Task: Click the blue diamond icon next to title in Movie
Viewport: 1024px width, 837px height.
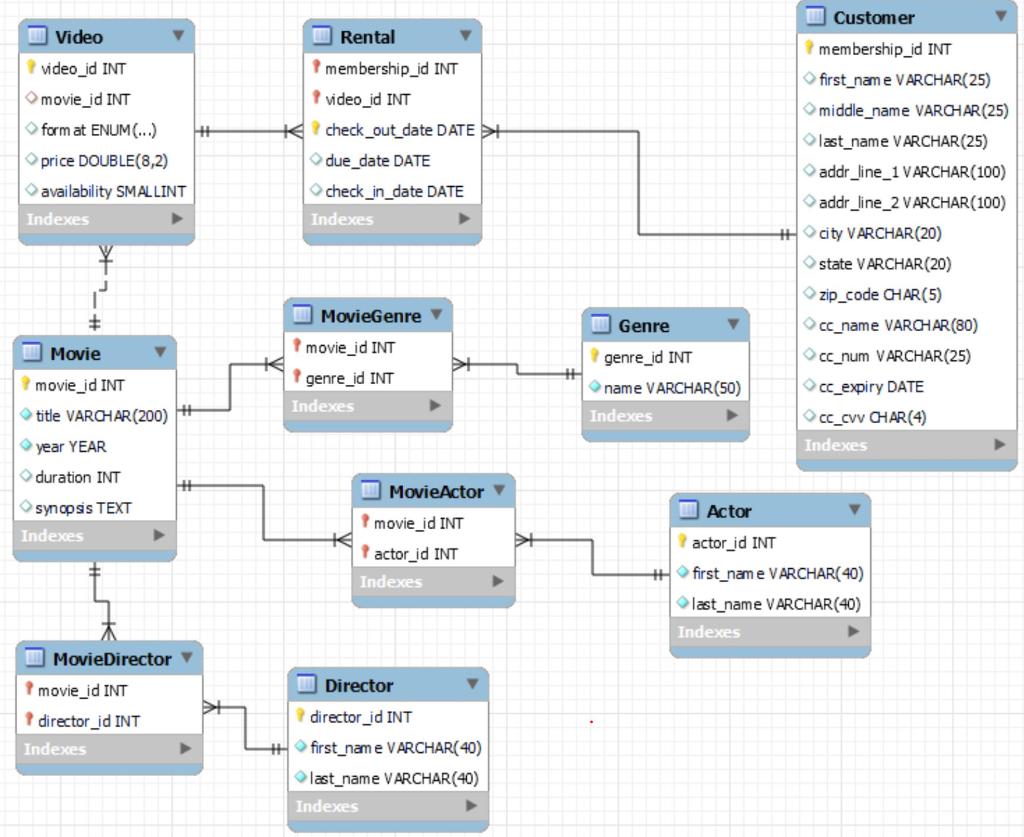Action: pyautogui.click(x=25, y=416)
